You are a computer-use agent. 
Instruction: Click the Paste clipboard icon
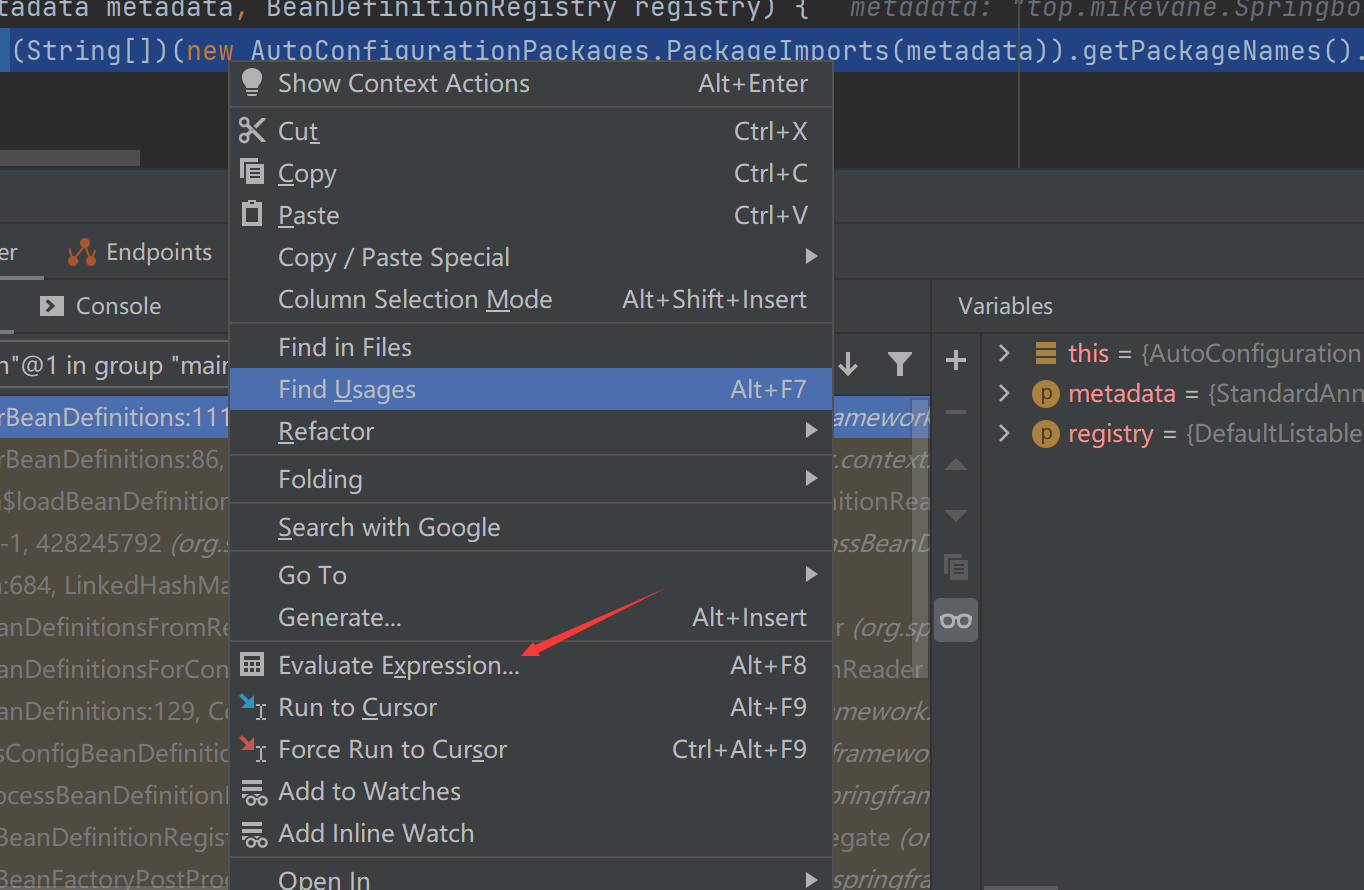[252, 214]
